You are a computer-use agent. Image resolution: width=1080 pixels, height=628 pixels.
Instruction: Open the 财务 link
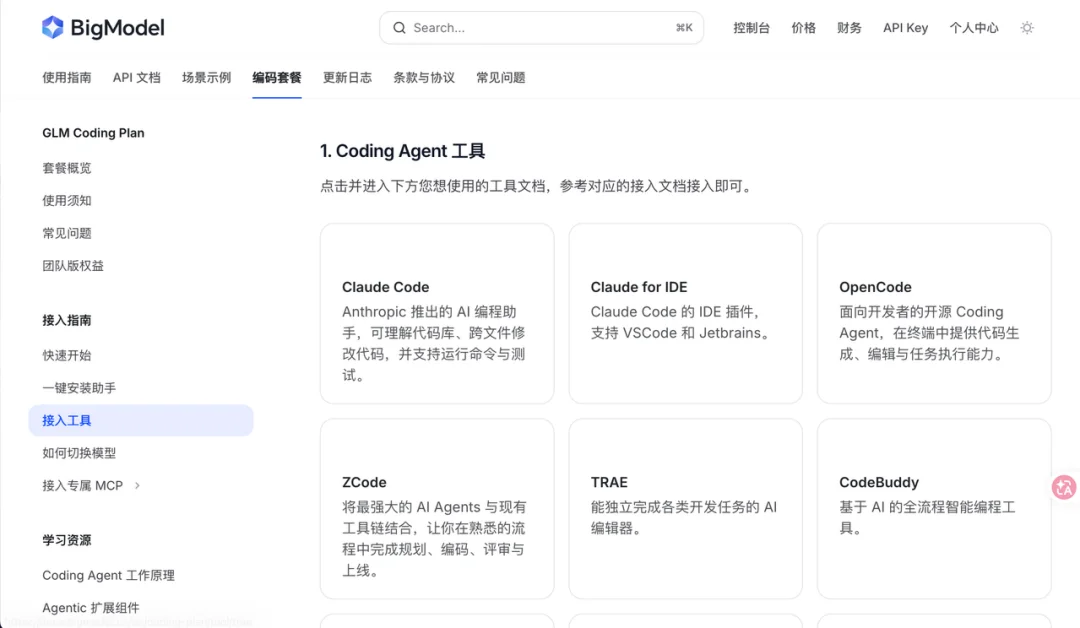pyautogui.click(x=849, y=28)
